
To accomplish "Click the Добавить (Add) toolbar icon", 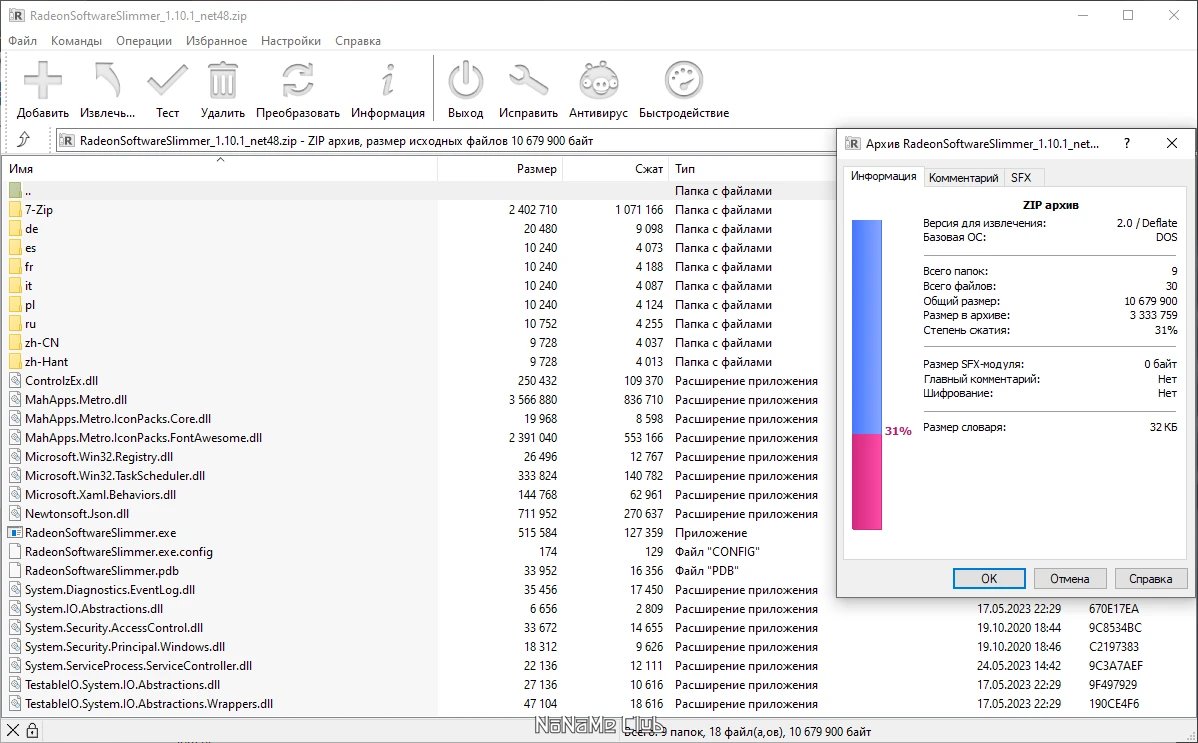I will point(42,81).
